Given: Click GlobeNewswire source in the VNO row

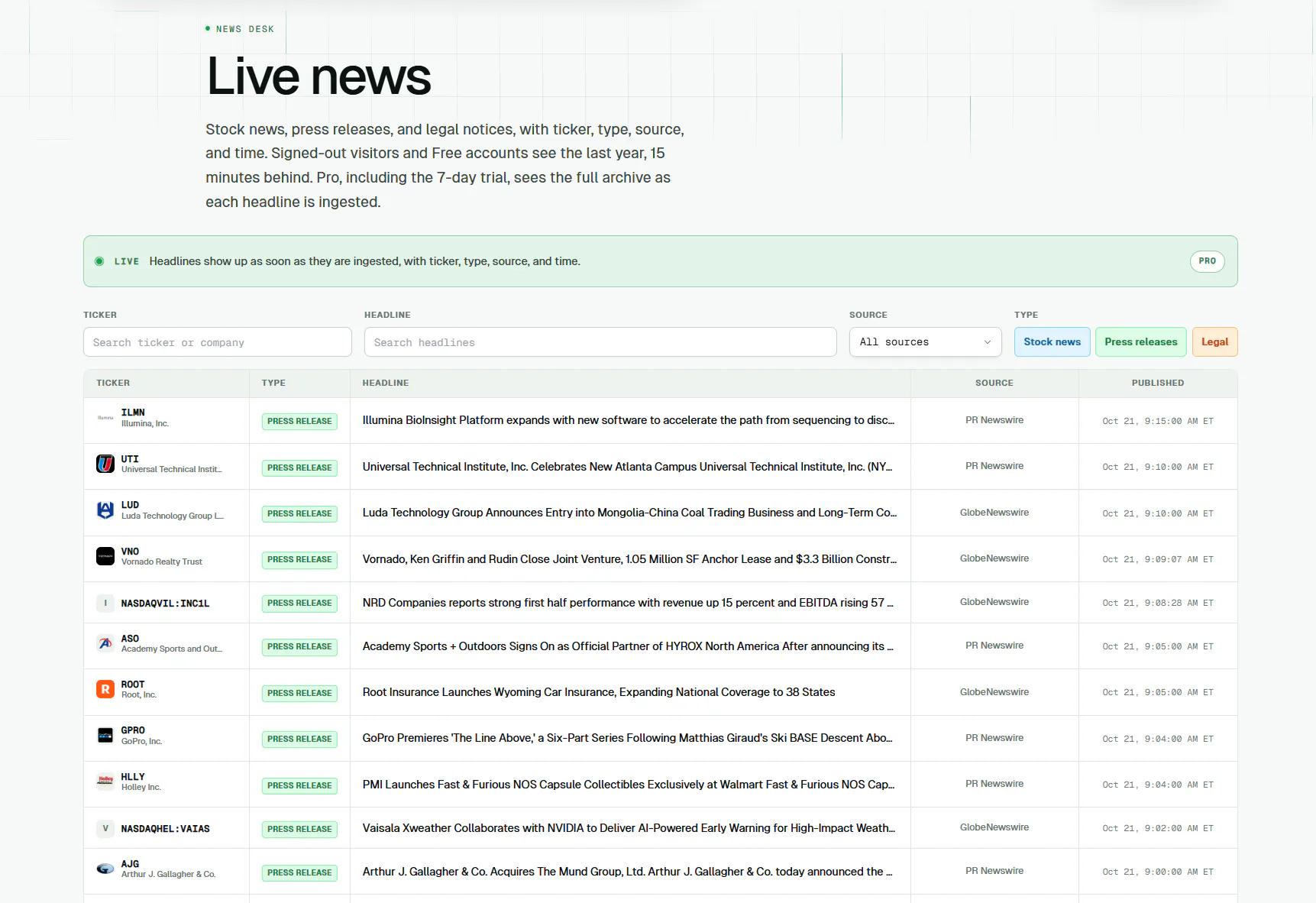Looking at the screenshot, I should tap(994, 558).
